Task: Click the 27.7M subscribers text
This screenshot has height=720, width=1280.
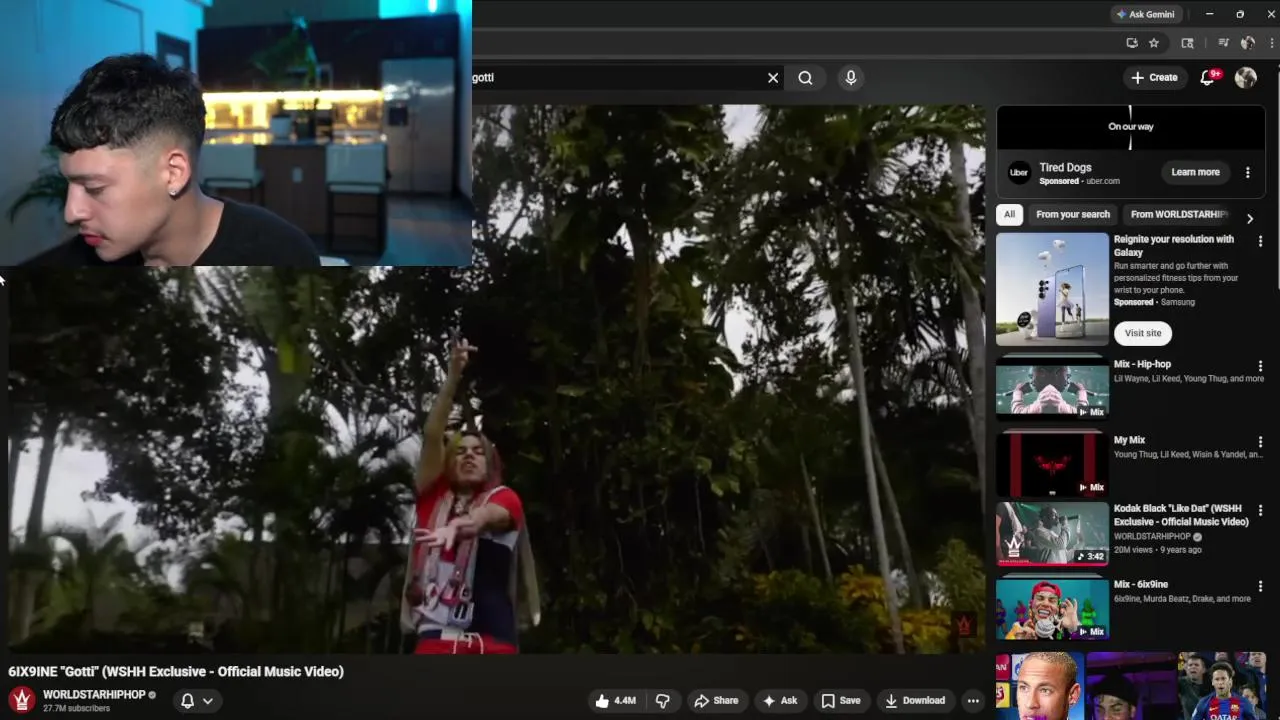Action: 76,708
